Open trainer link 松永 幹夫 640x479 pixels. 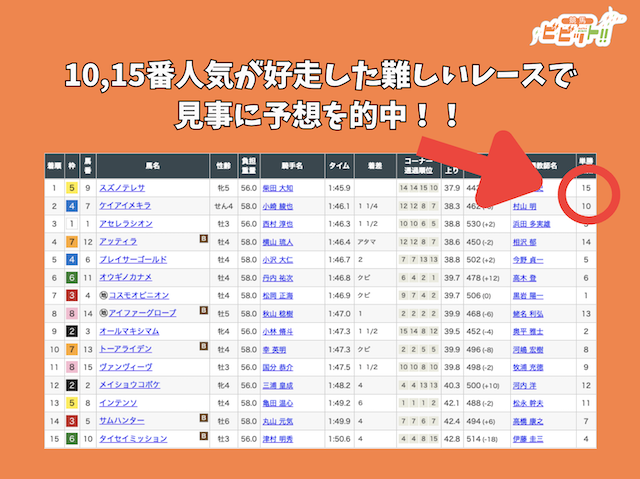[528, 404]
